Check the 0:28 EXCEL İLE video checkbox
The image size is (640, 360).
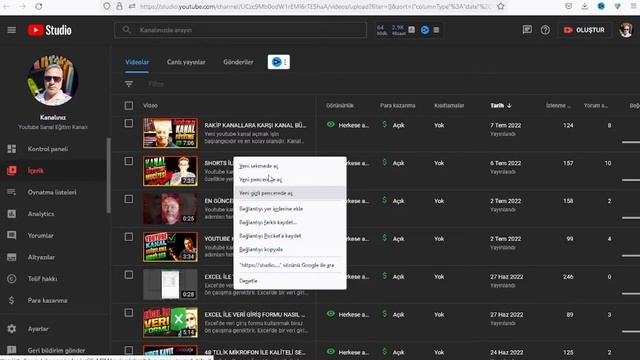(129, 275)
